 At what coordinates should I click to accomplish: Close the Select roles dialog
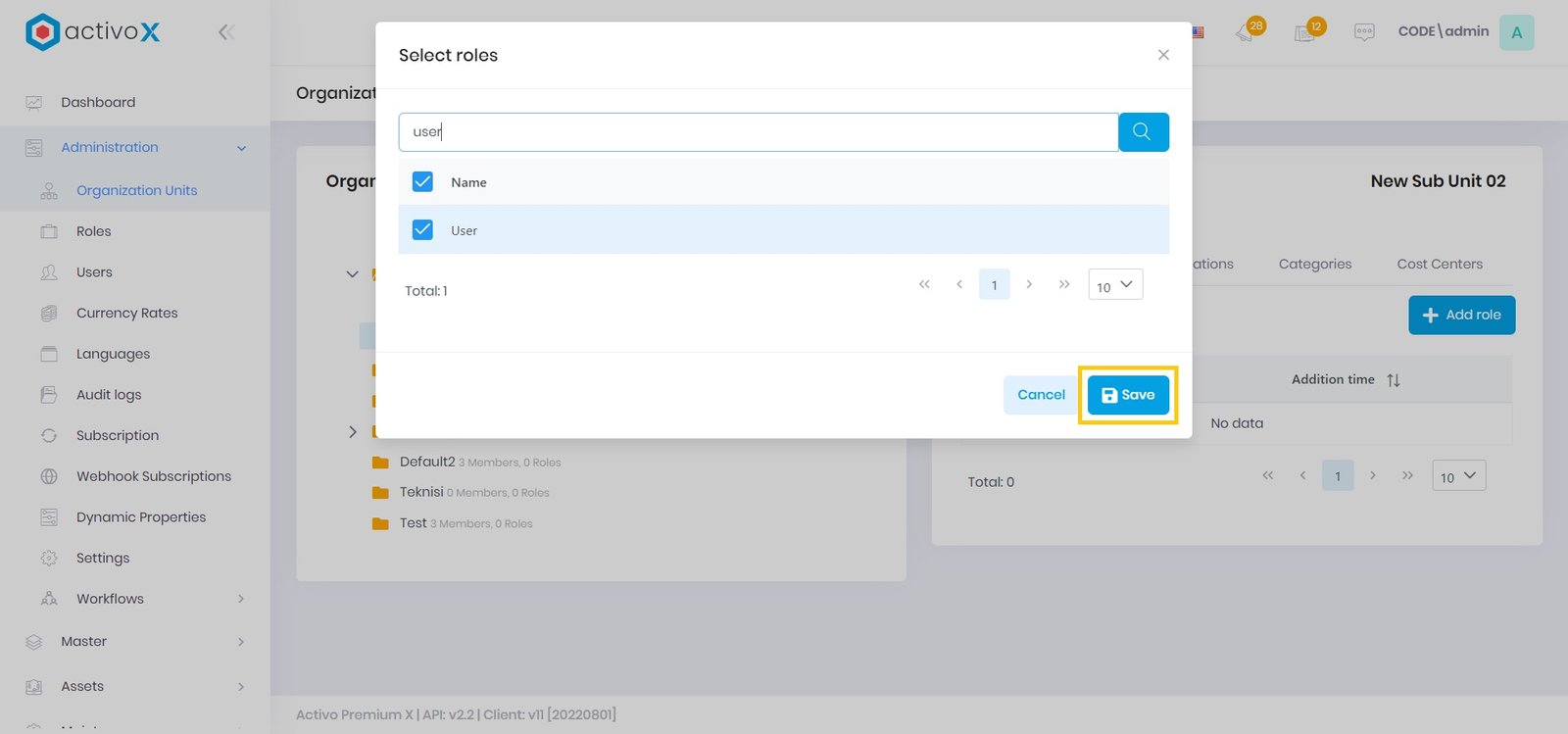point(1163,55)
